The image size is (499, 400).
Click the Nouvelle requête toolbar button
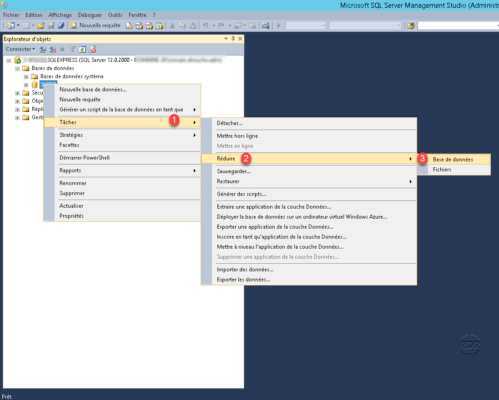96,26
